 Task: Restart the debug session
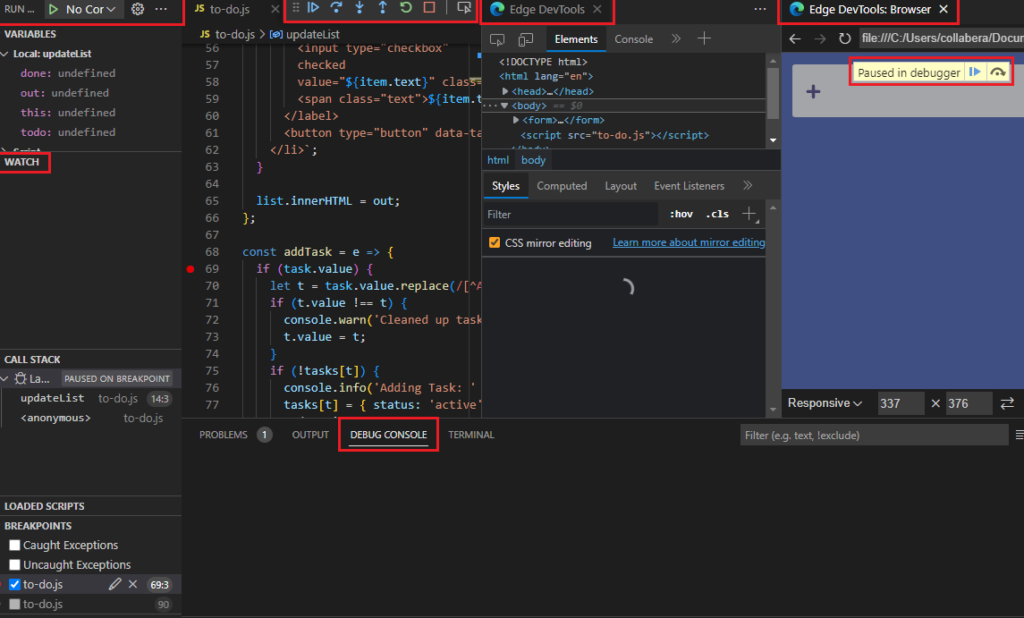pyautogui.click(x=406, y=7)
